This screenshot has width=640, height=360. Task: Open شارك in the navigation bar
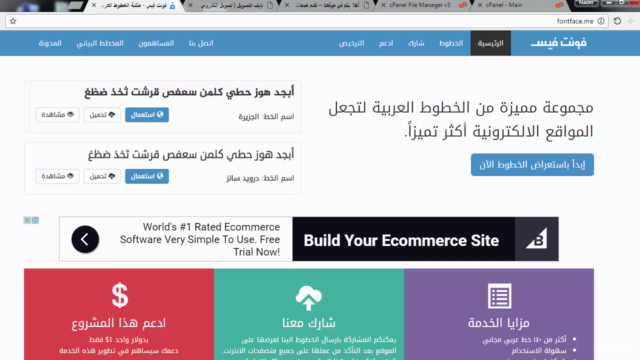pos(416,43)
